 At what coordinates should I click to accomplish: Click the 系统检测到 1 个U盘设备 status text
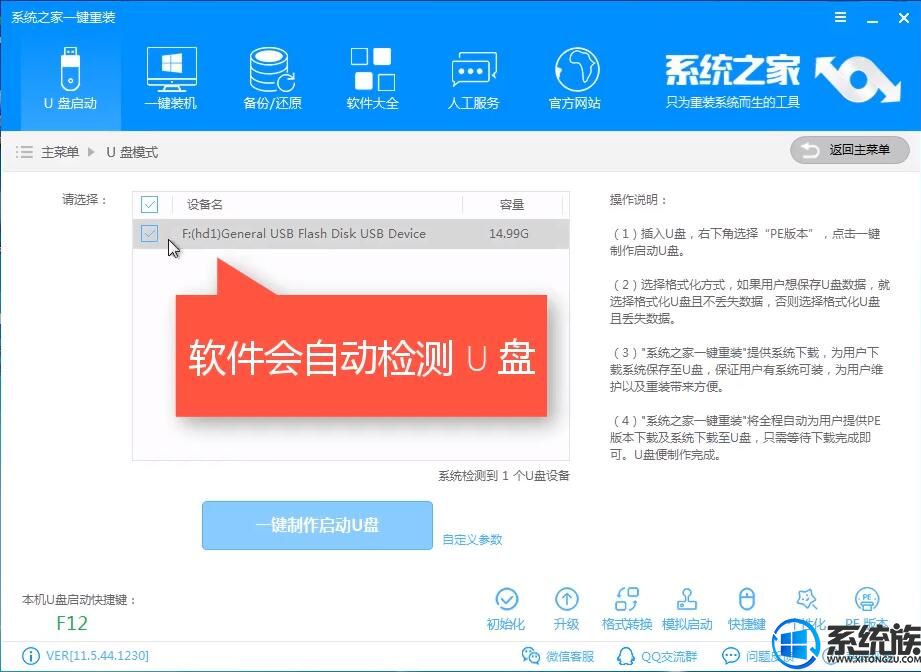point(504,476)
